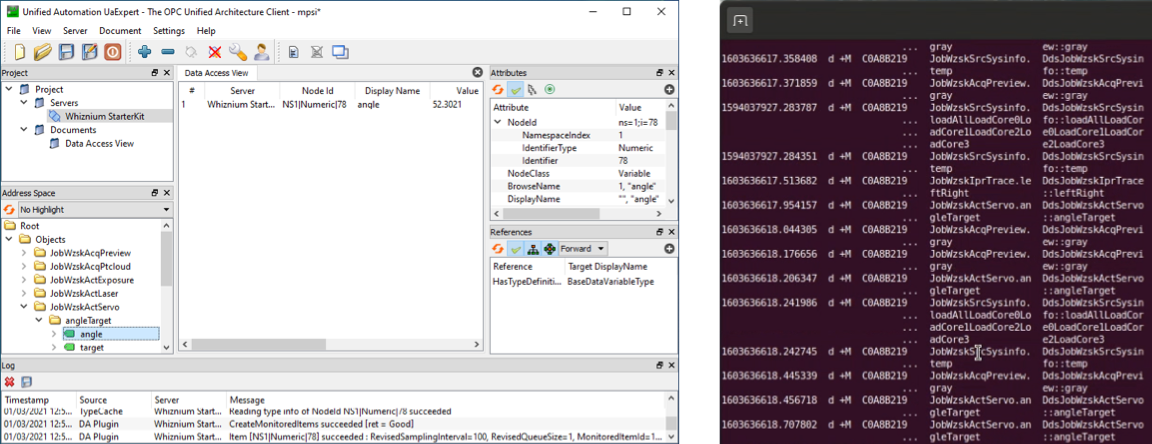
Task: Open the Document menu
Action: click(120, 31)
